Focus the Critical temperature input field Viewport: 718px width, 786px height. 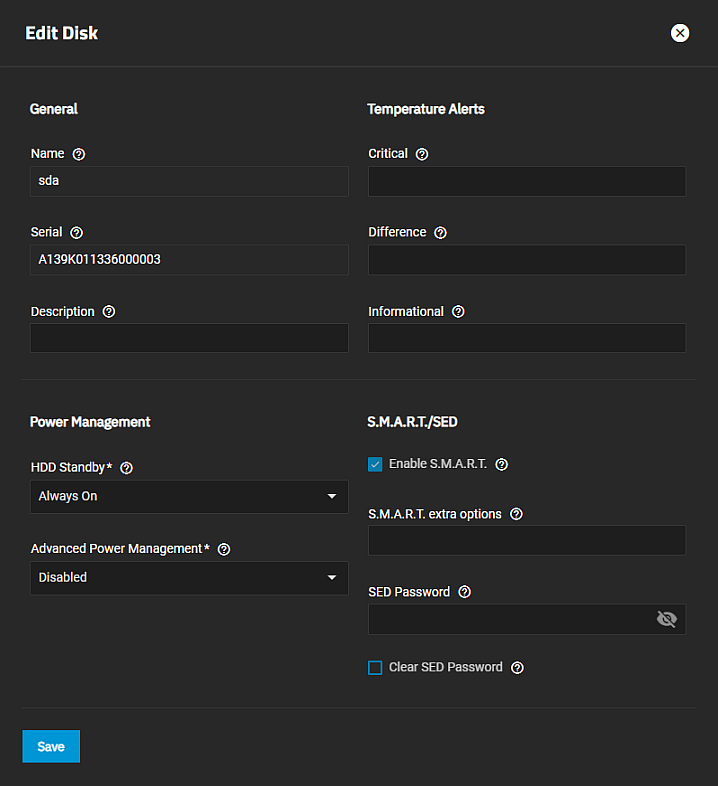pyautogui.click(x=527, y=181)
